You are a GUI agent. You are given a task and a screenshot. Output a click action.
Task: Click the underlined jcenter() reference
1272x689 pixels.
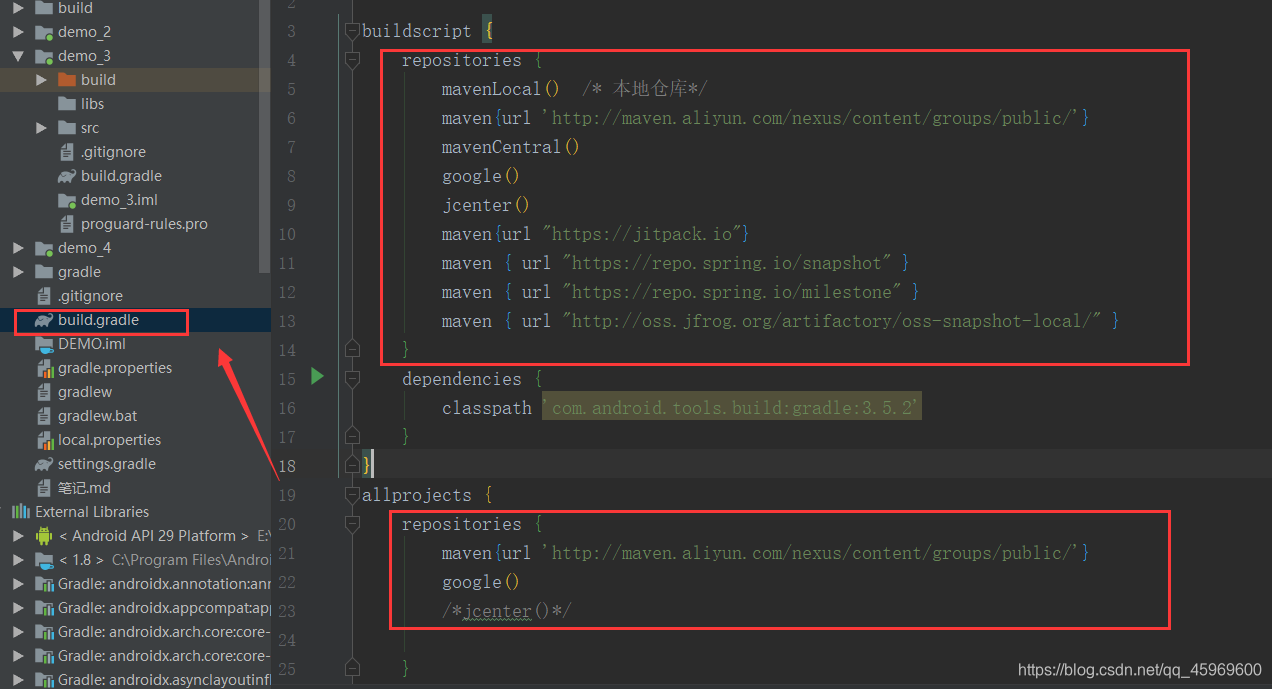[498, 611]
